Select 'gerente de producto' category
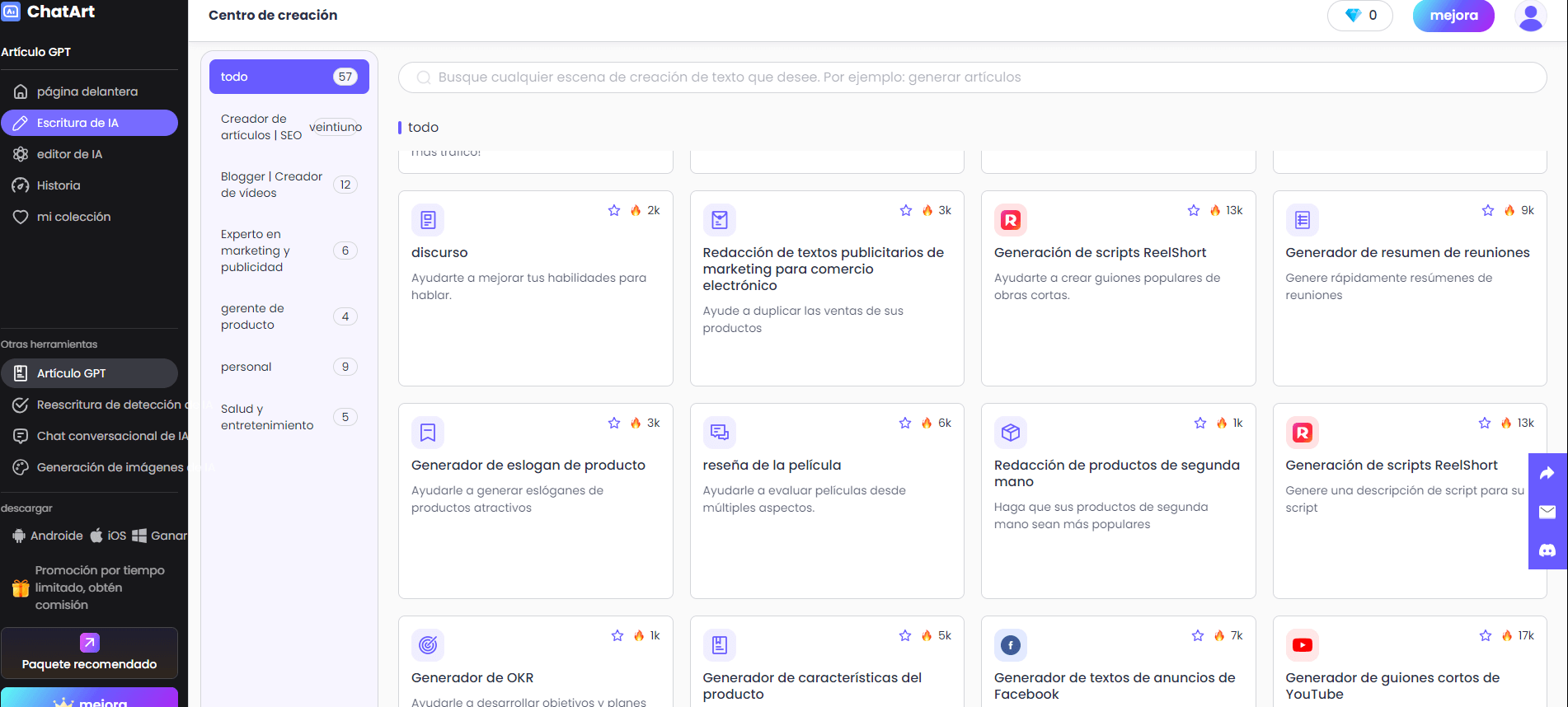This screenshot has width=1568, height=707. coord(289,316)
